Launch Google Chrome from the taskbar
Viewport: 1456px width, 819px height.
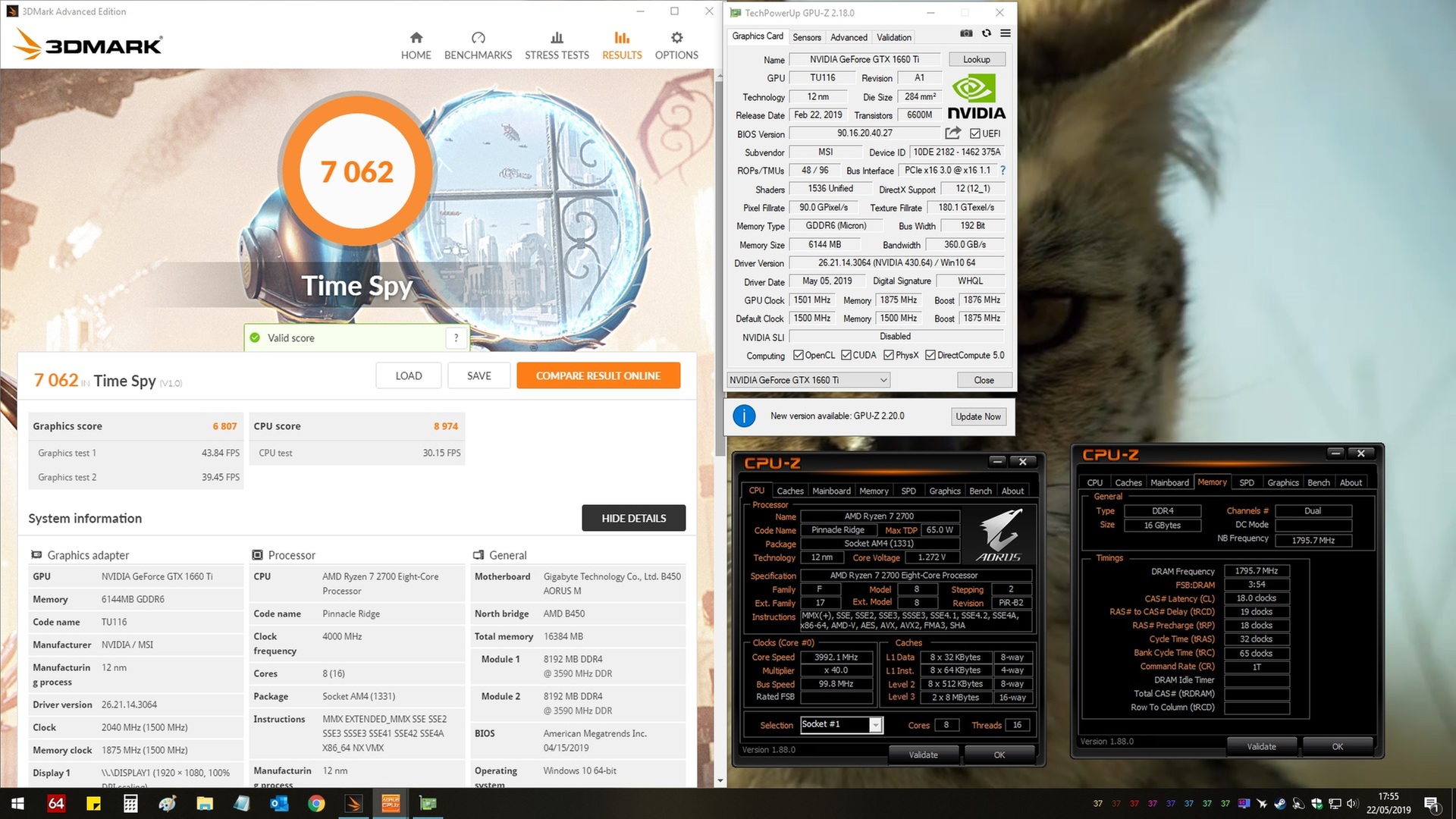tap(316, 803)
